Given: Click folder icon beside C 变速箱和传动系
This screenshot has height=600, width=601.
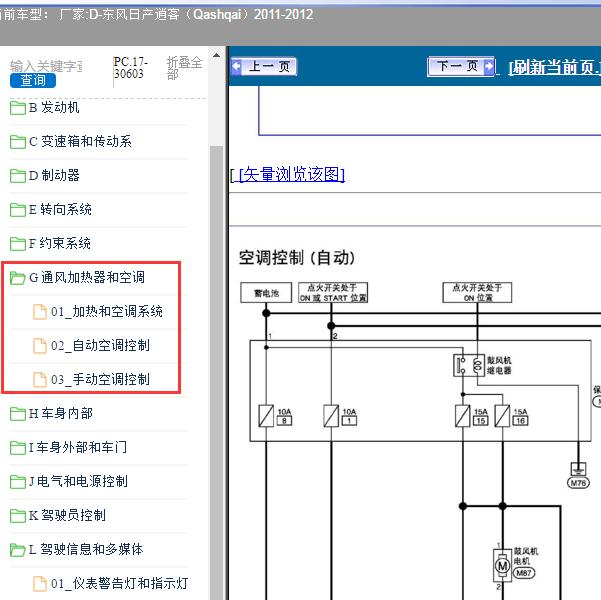Looking at the screenshot, I should 18,142.
